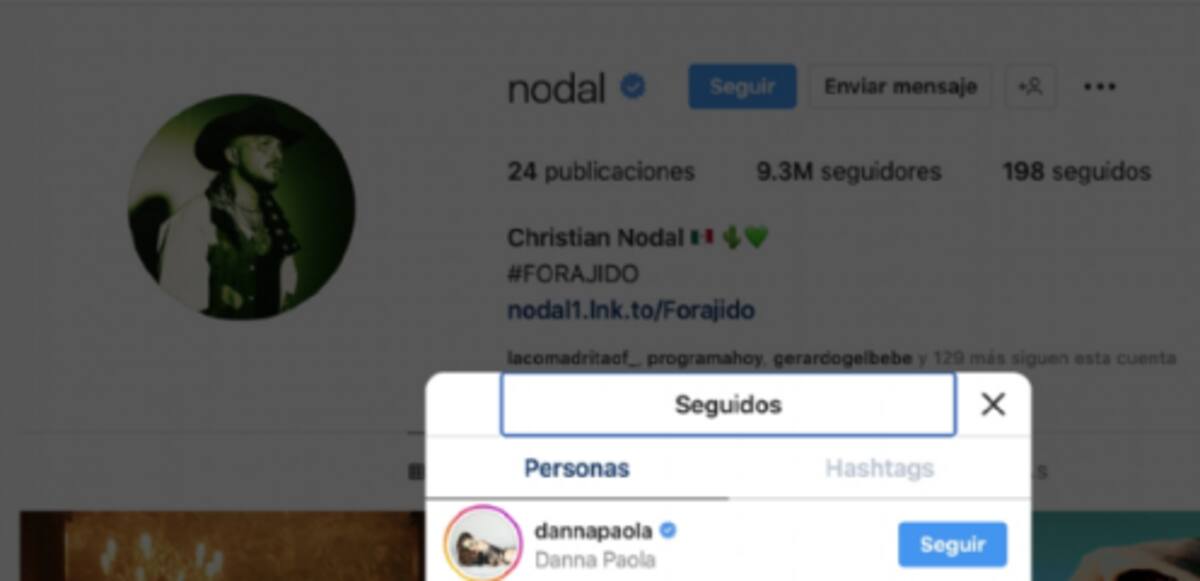Open the three-dot options menu

1099,87
